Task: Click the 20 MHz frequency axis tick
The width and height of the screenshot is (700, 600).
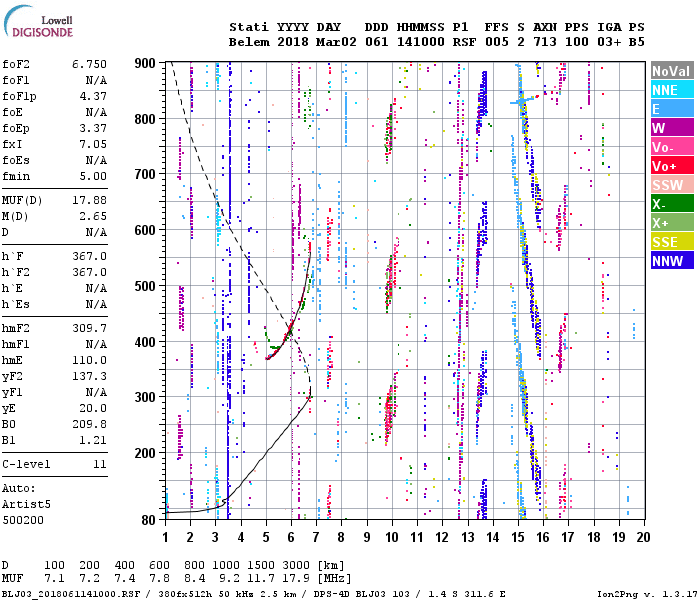Action: pyautogui.click(x=643, y=537)
